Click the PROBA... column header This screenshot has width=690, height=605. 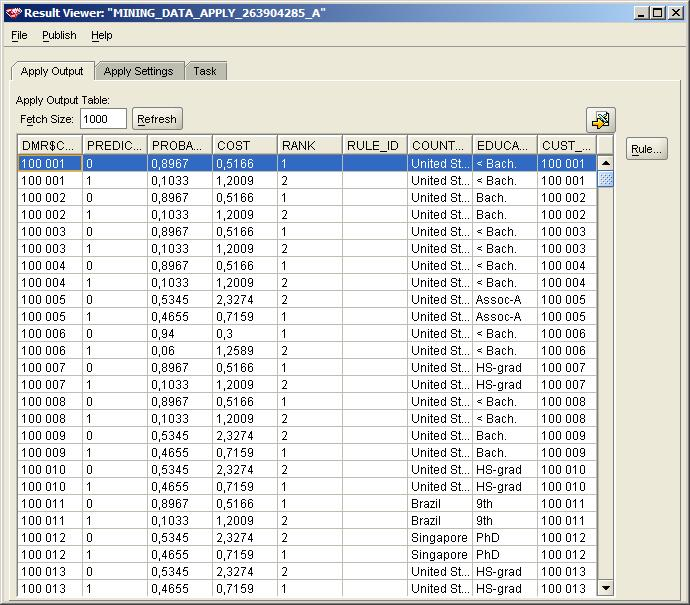click(180, 146)
